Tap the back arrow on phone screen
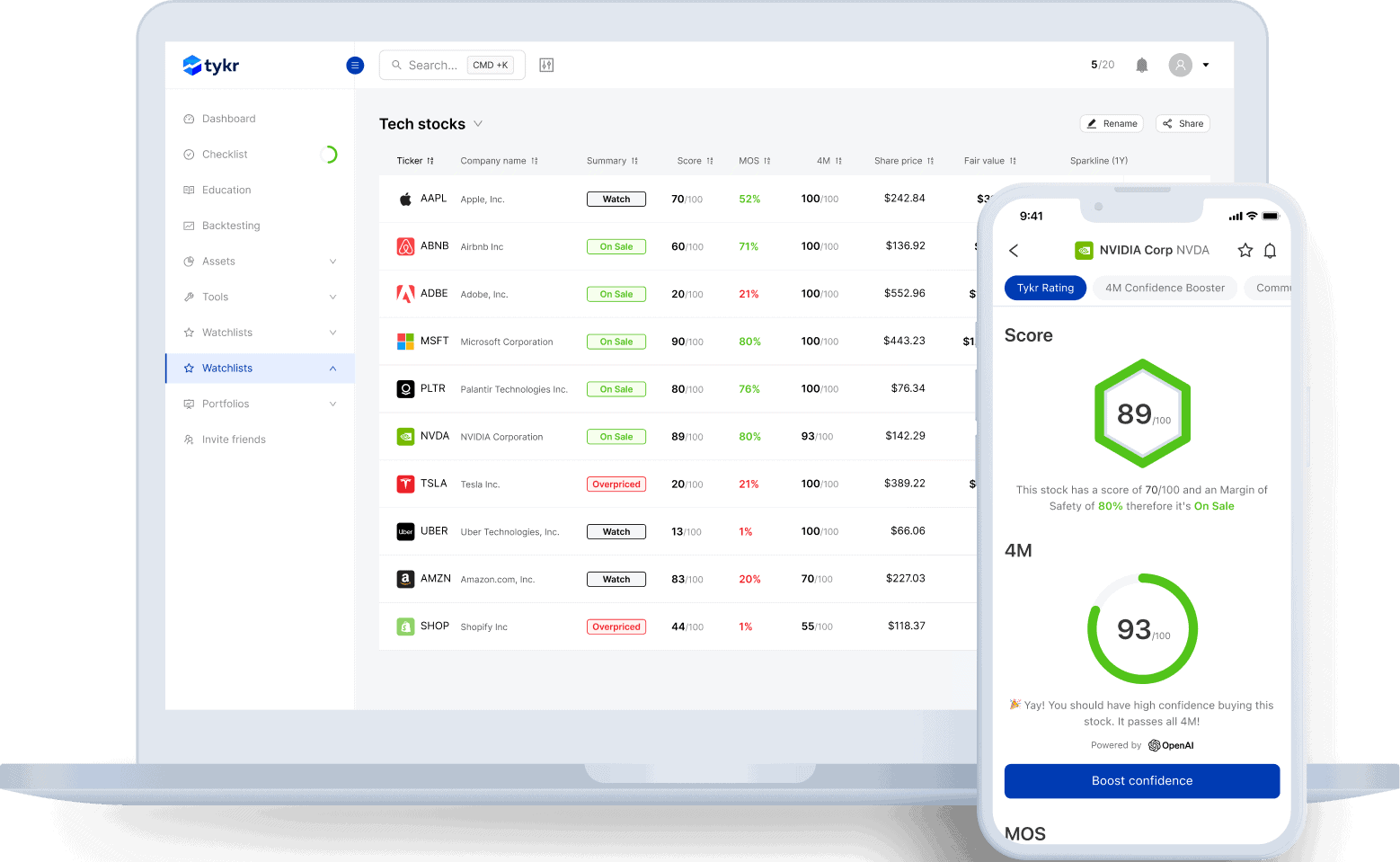The image size is (1400, 862). pyautogui.click(x=1014, y=251)
